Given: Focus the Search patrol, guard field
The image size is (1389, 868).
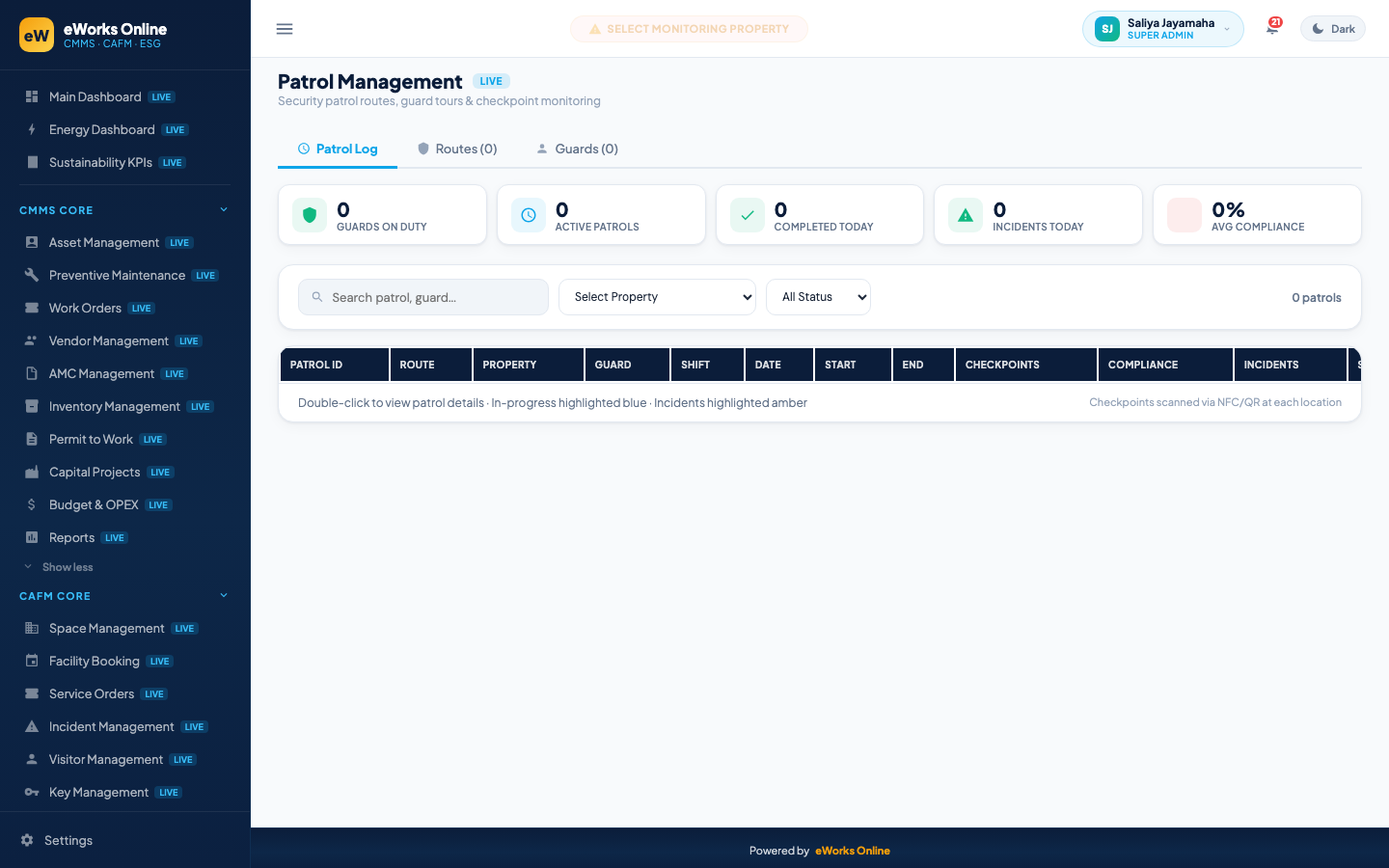Looking at the screenshot, I should click(423, 297).
